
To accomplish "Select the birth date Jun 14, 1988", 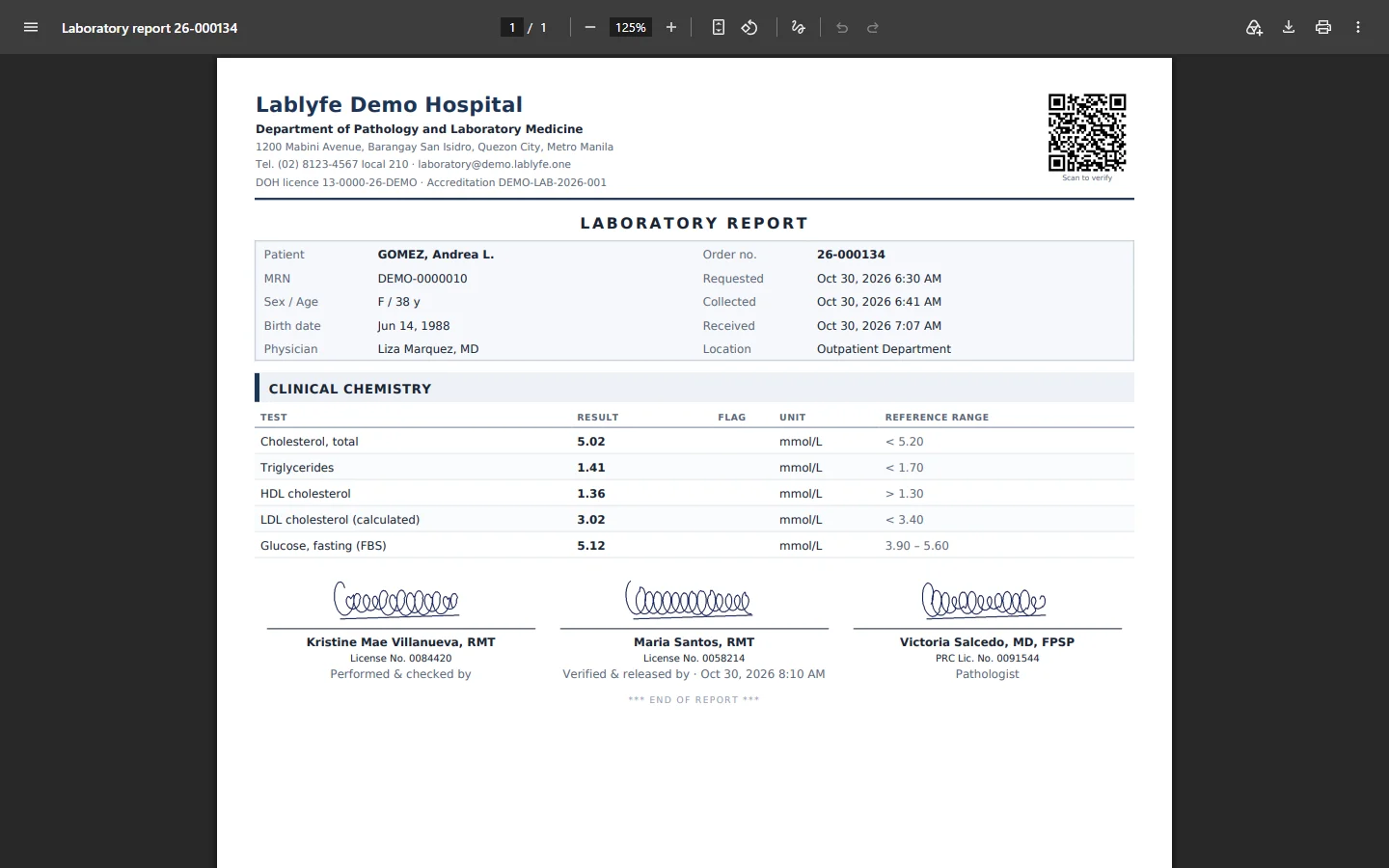I will (x=414, y=326).
